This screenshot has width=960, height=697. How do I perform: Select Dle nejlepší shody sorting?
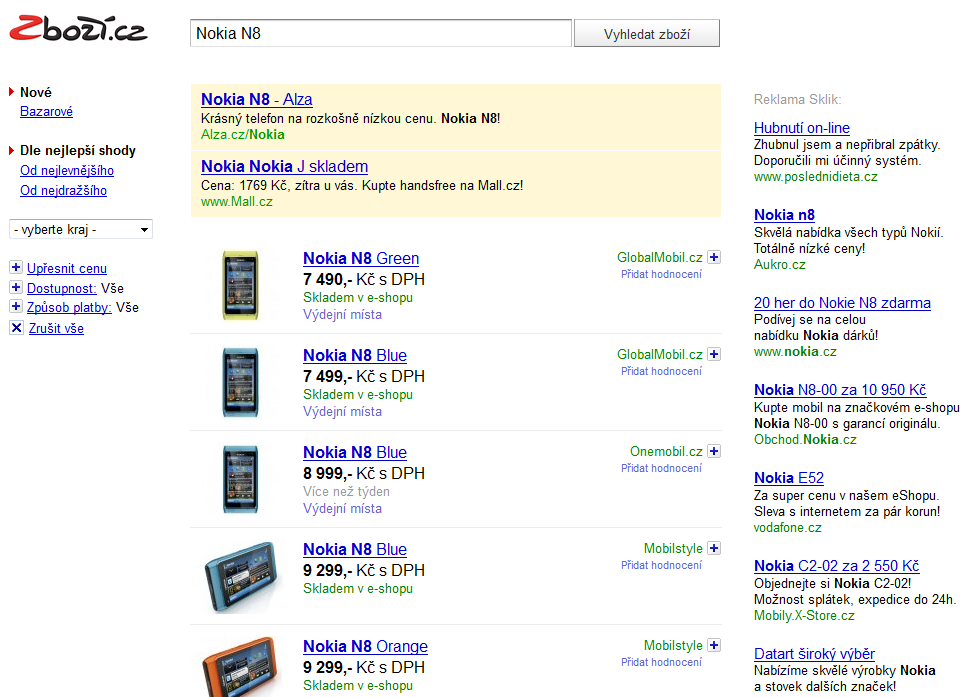coord(78,151)
